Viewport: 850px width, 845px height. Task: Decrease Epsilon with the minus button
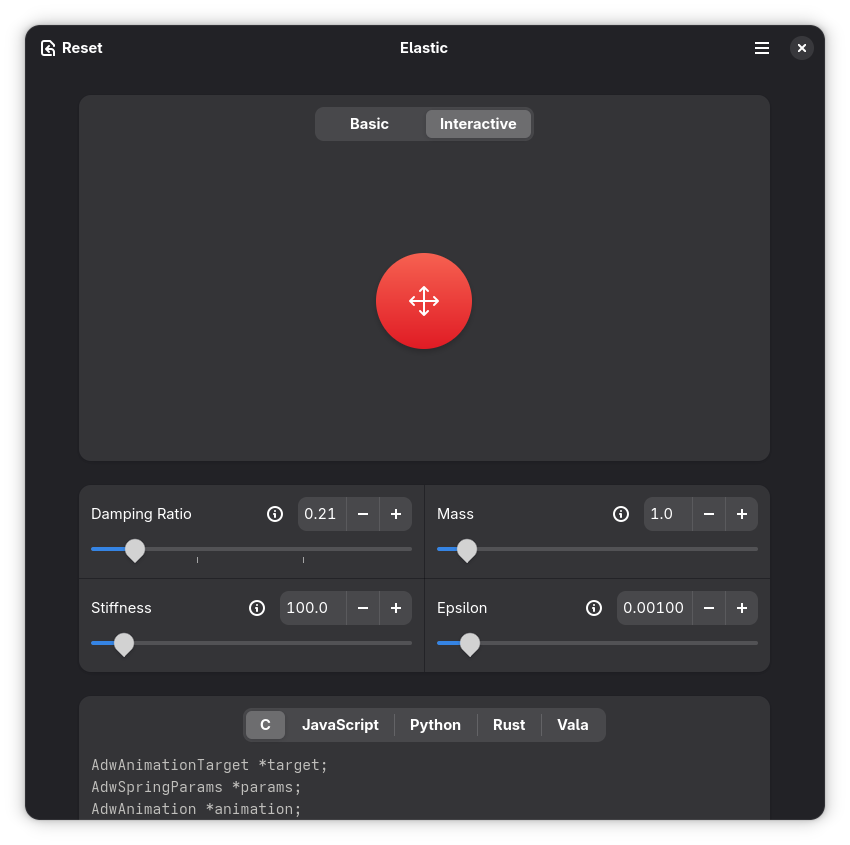[x=709, y=608]
